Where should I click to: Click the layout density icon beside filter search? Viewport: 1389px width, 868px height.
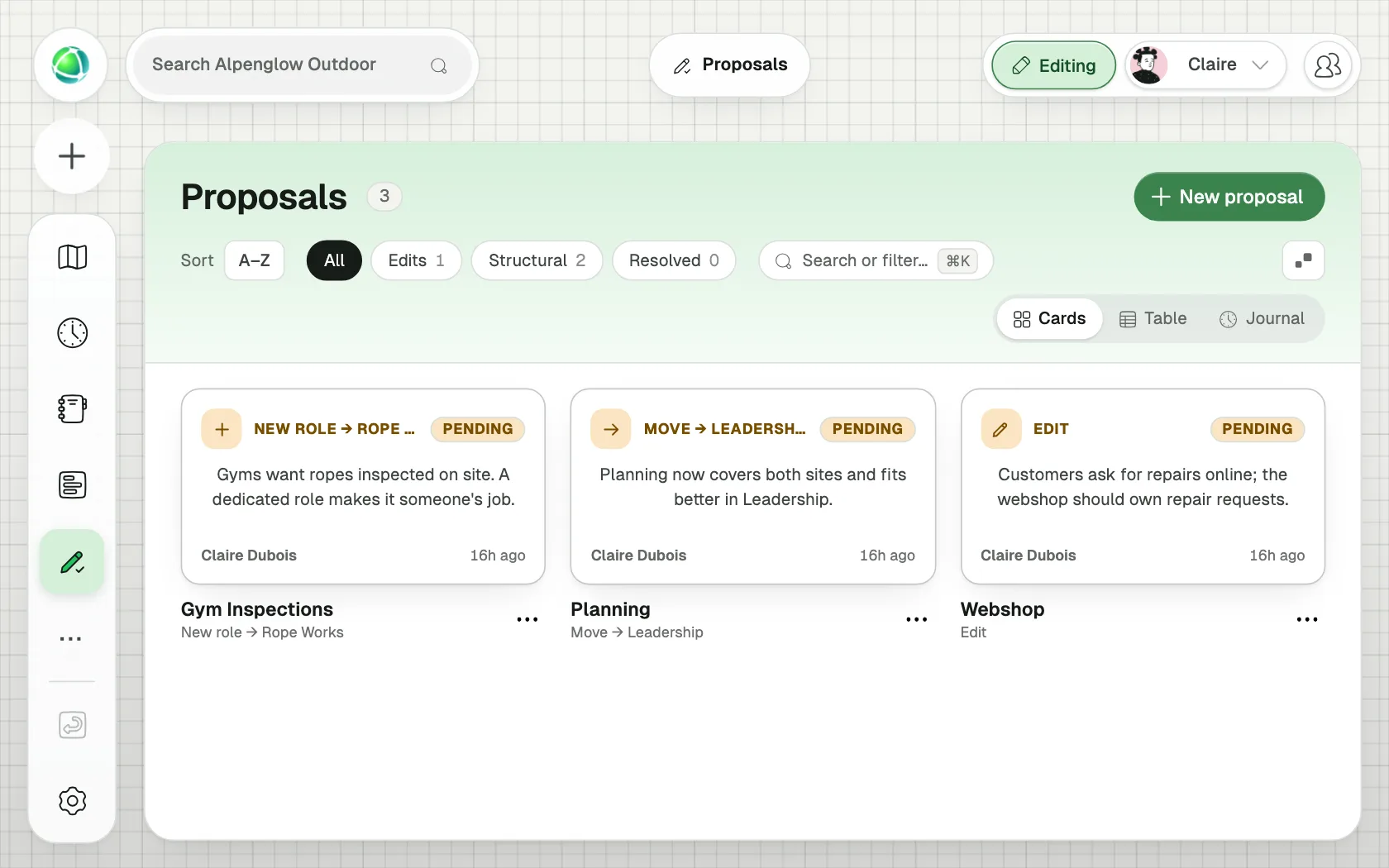pyautogui.click(x=1304, y=260)
